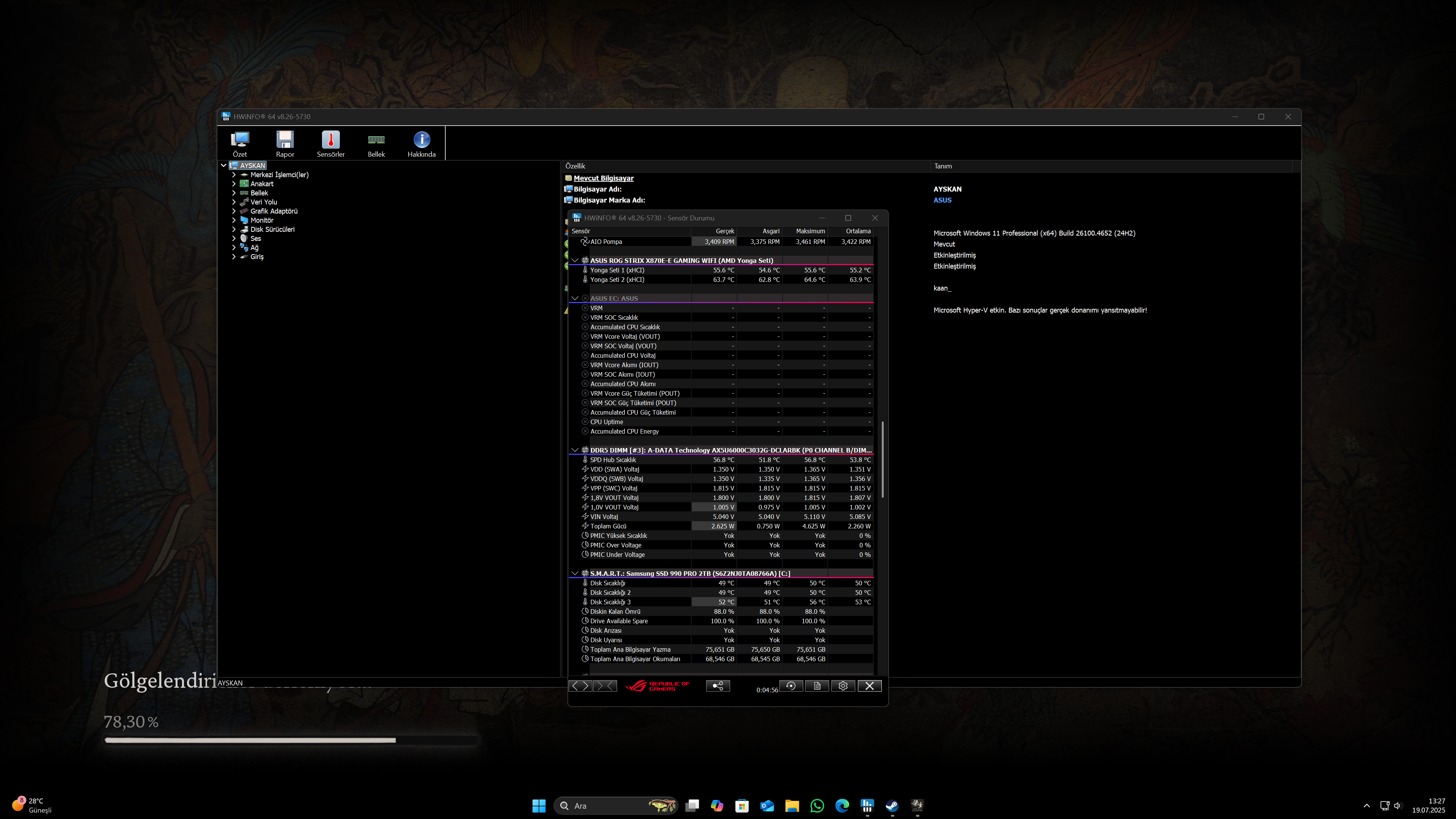Open the weather widget showing 28°C

[32, 805]
